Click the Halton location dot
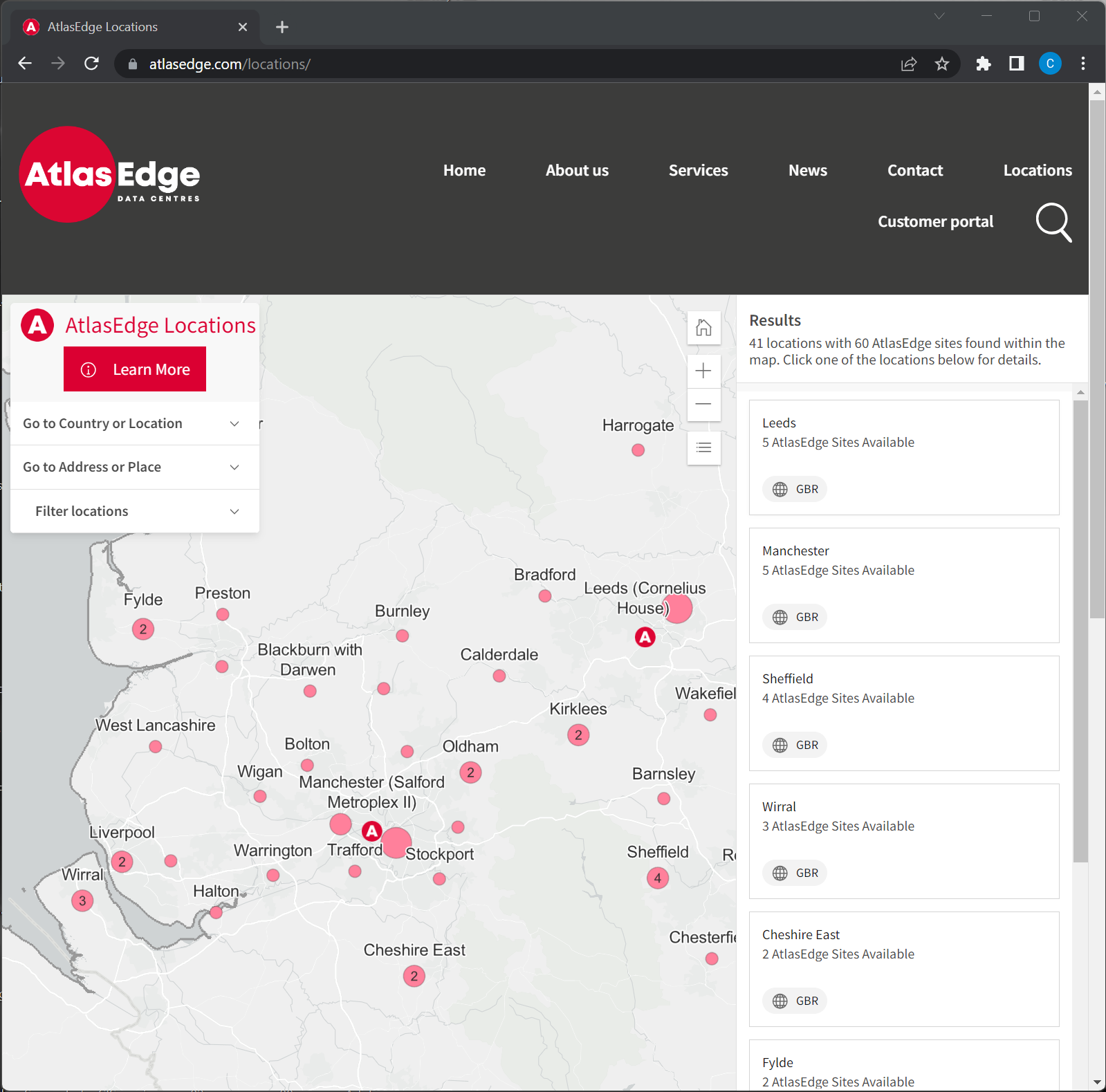1106x1092 pixels. (216, 912)
